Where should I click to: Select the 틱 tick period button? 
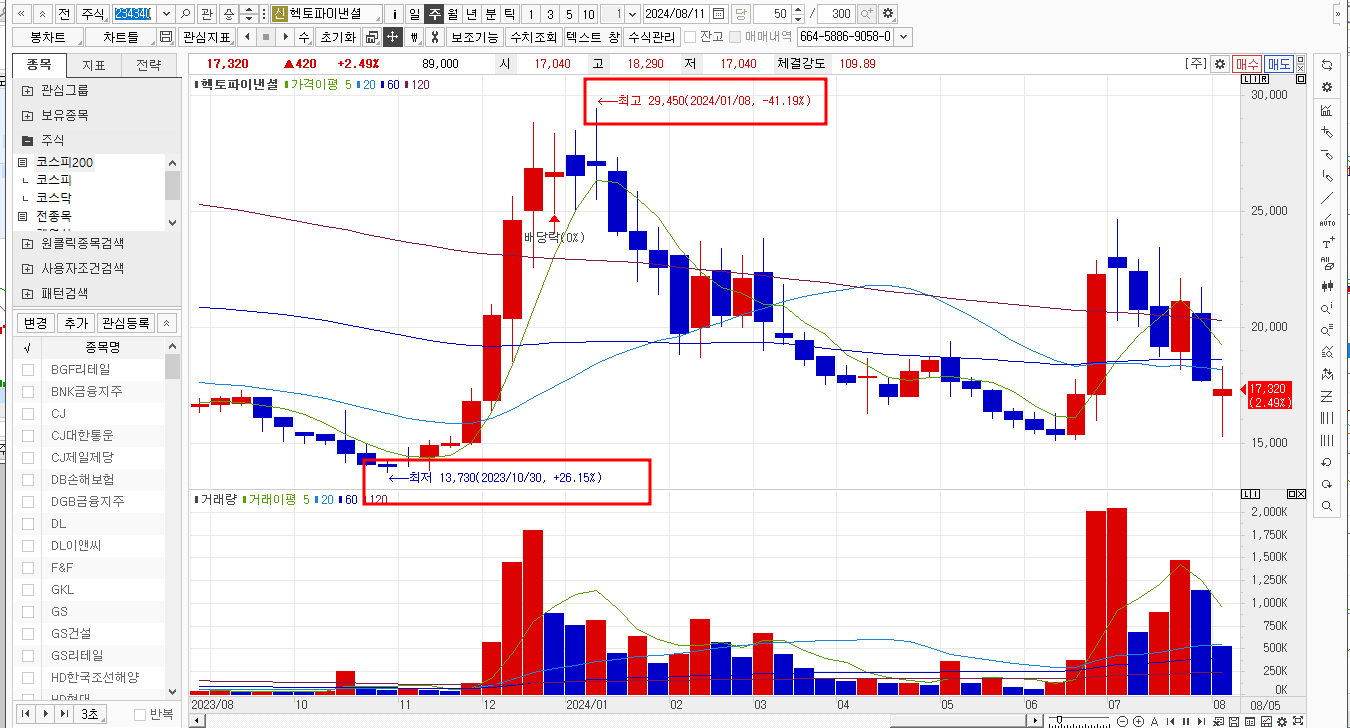click(510, 14)
